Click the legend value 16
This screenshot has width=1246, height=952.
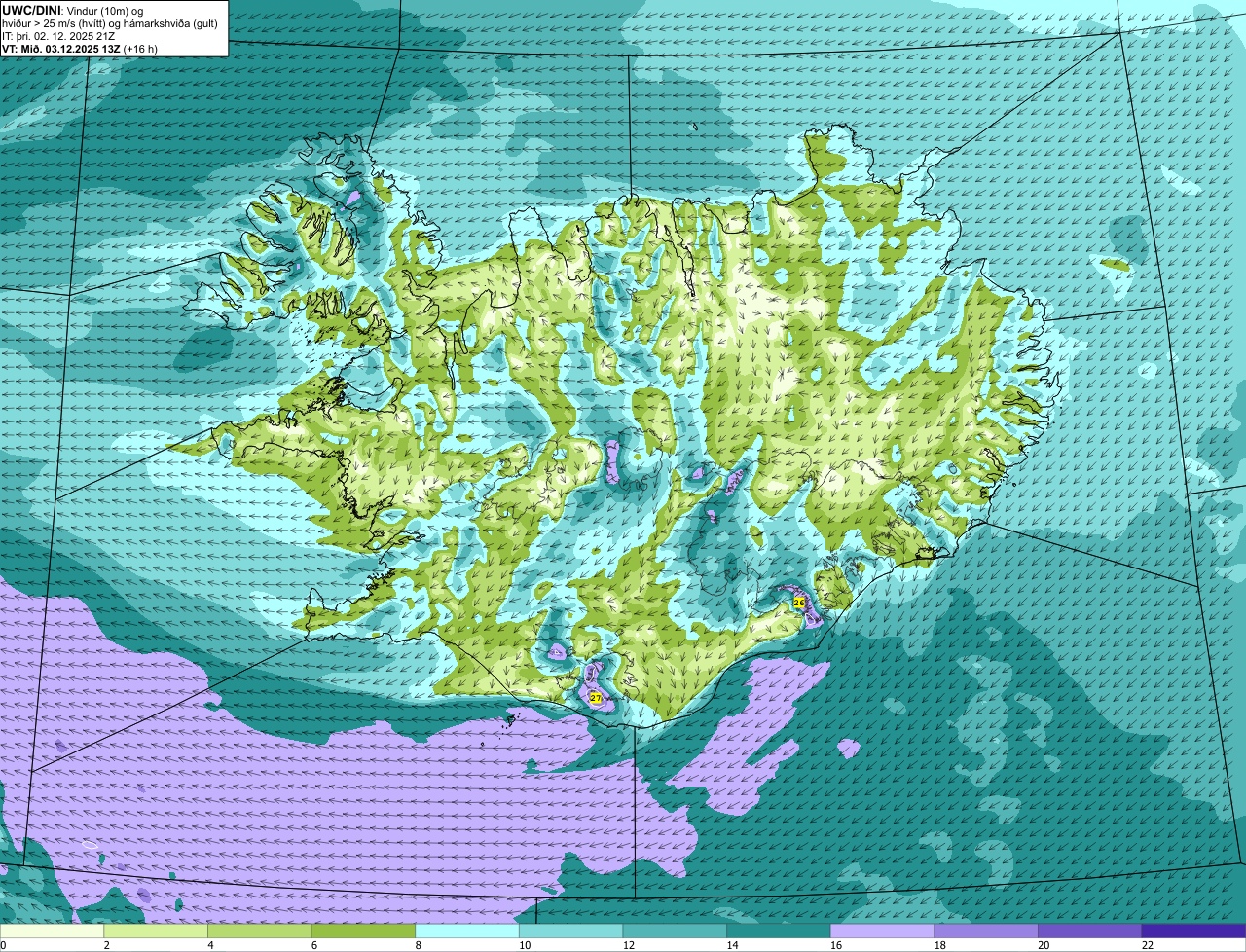[x=836, y=945]
